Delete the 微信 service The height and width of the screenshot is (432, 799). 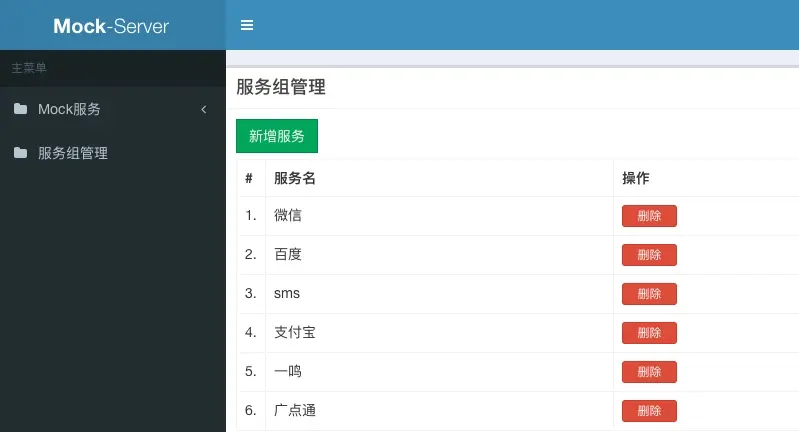[649, 216]
